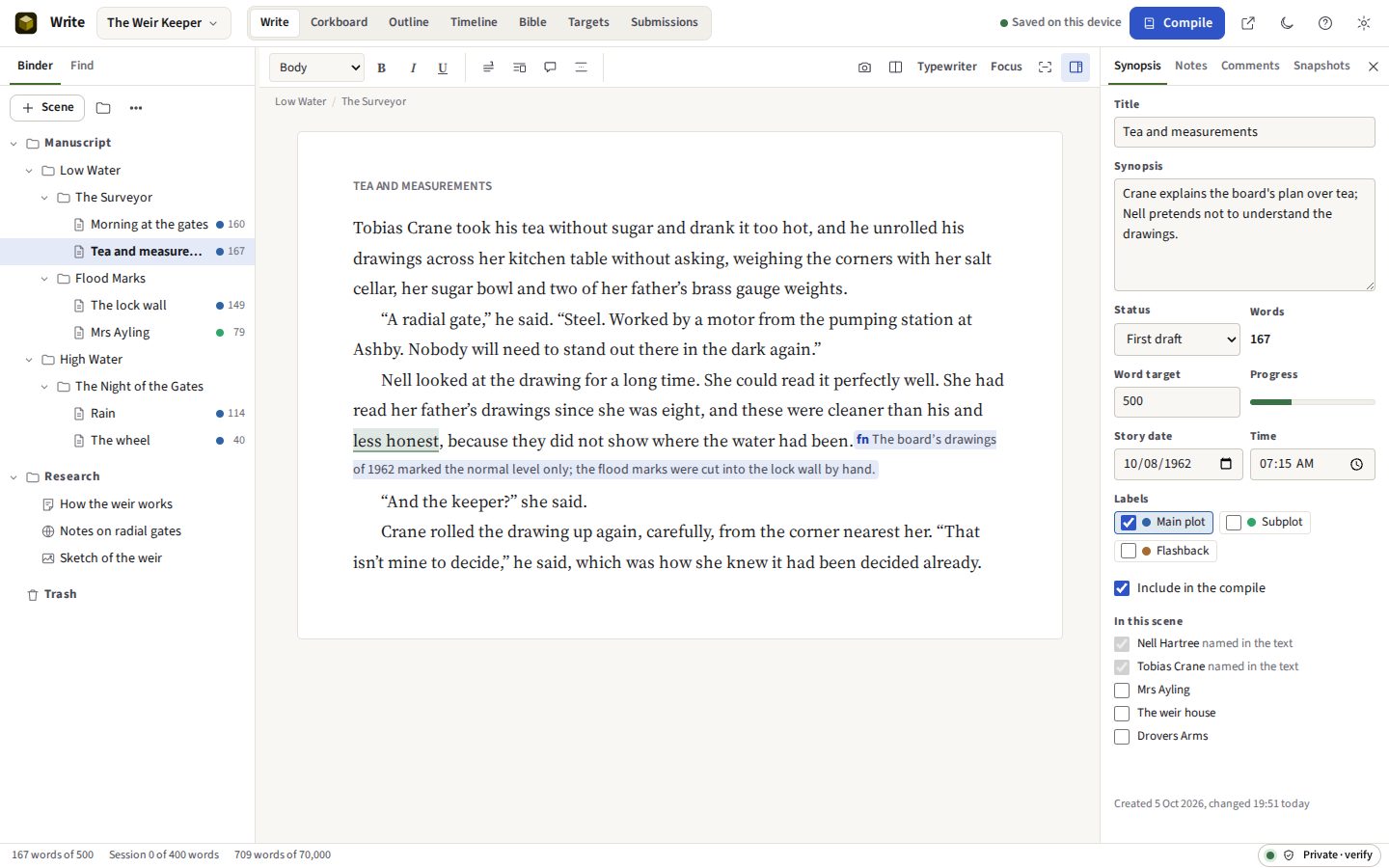Switch to the Find tab in sidebar
Screen dimensions: 1389x868
click(82, 66)
